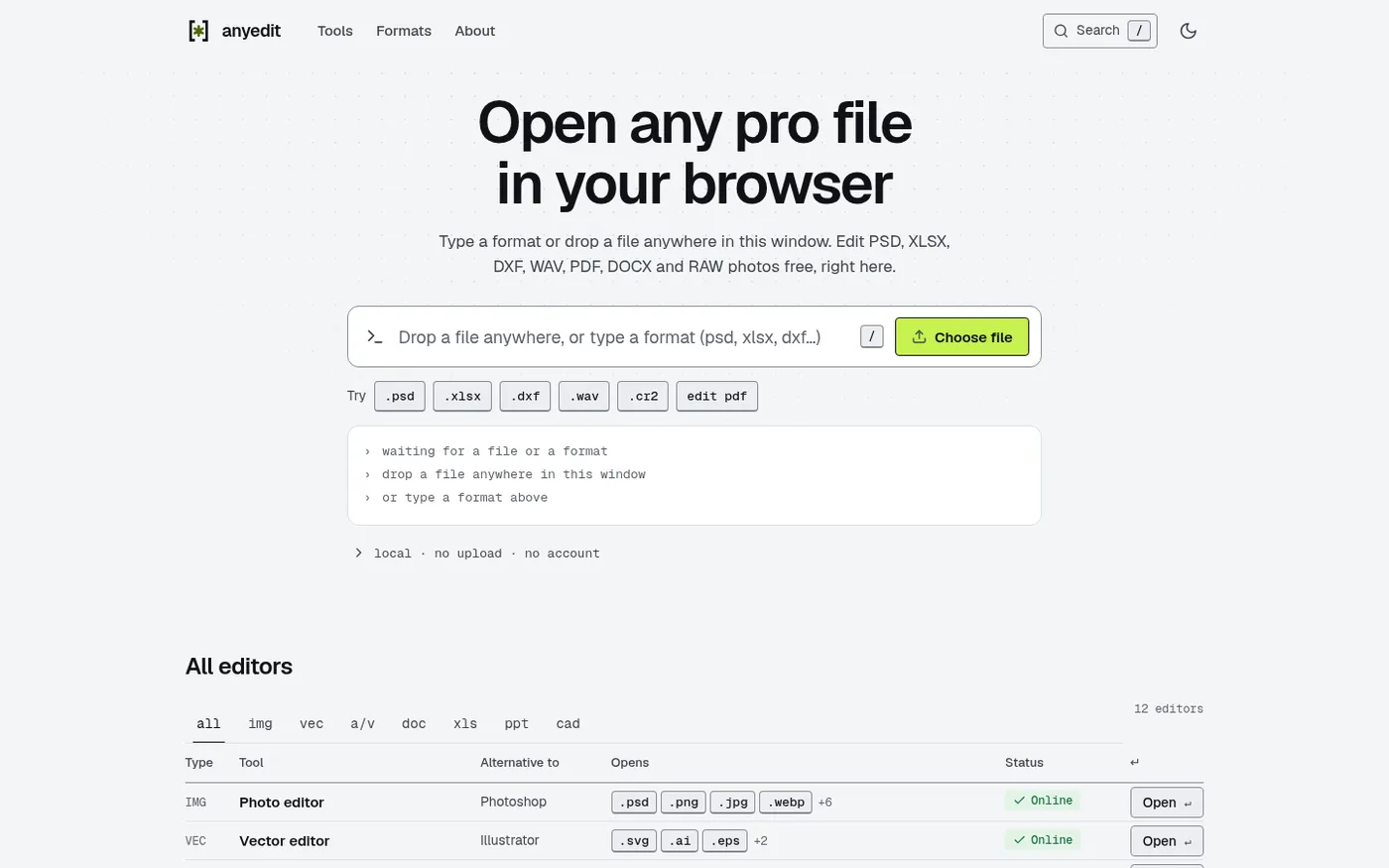
Task: Open the Vector editor
Action: pos(1167,841)
